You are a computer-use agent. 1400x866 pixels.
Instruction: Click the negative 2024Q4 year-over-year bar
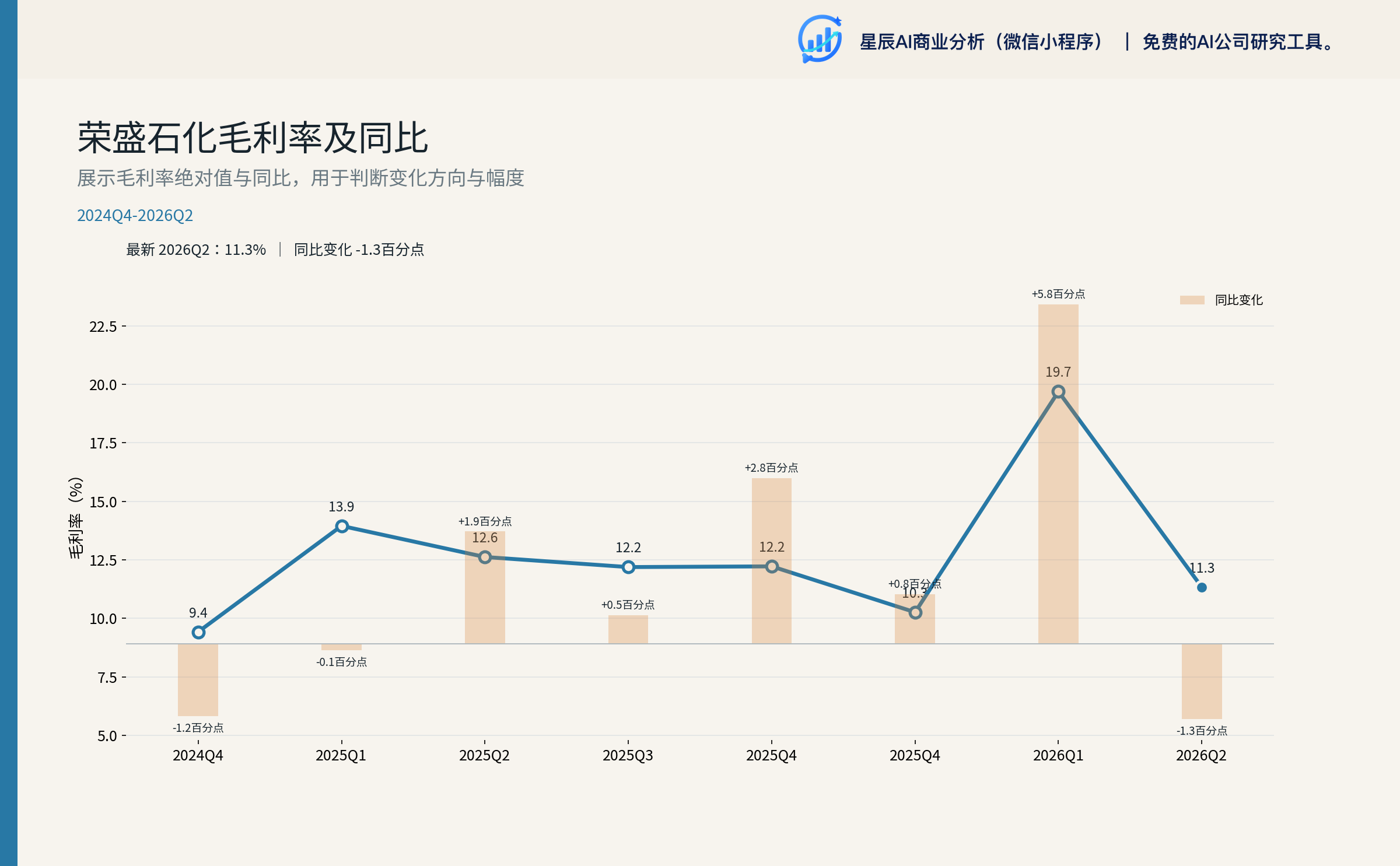(x=198, y=680)
